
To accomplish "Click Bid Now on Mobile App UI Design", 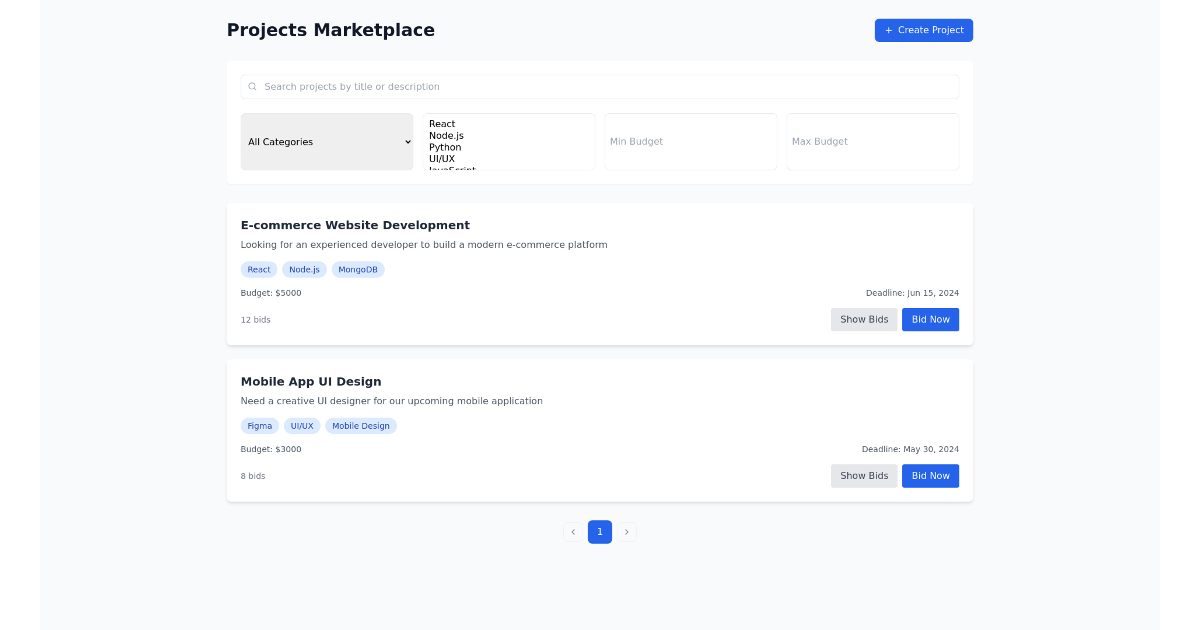I will pyautogui.click(x=930, y=476).
